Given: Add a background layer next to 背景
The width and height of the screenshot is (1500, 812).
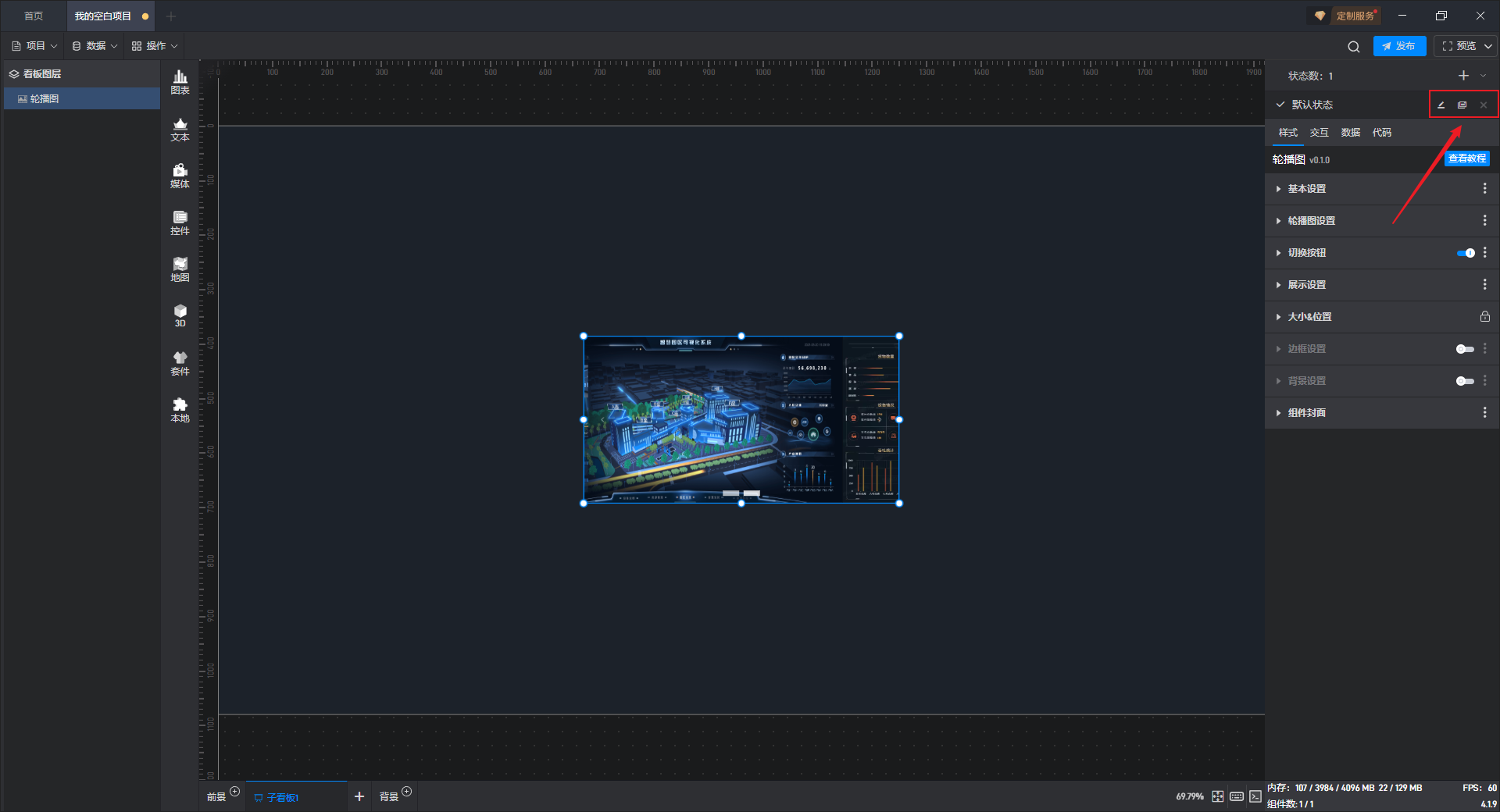Looking at the screenshot, I should 407,792.
